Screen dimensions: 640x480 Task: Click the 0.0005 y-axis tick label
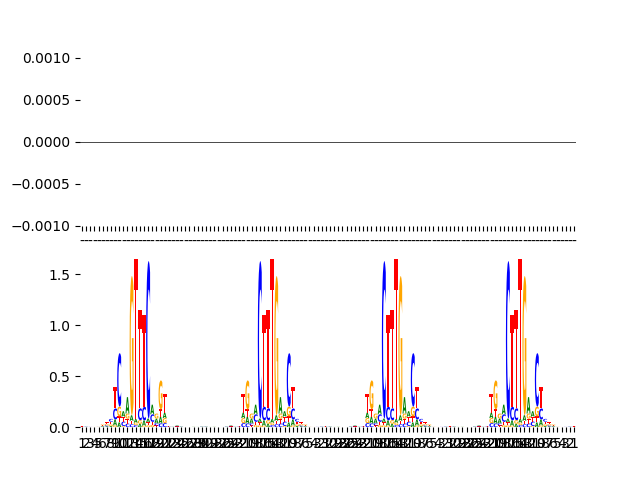pos(46,100)
